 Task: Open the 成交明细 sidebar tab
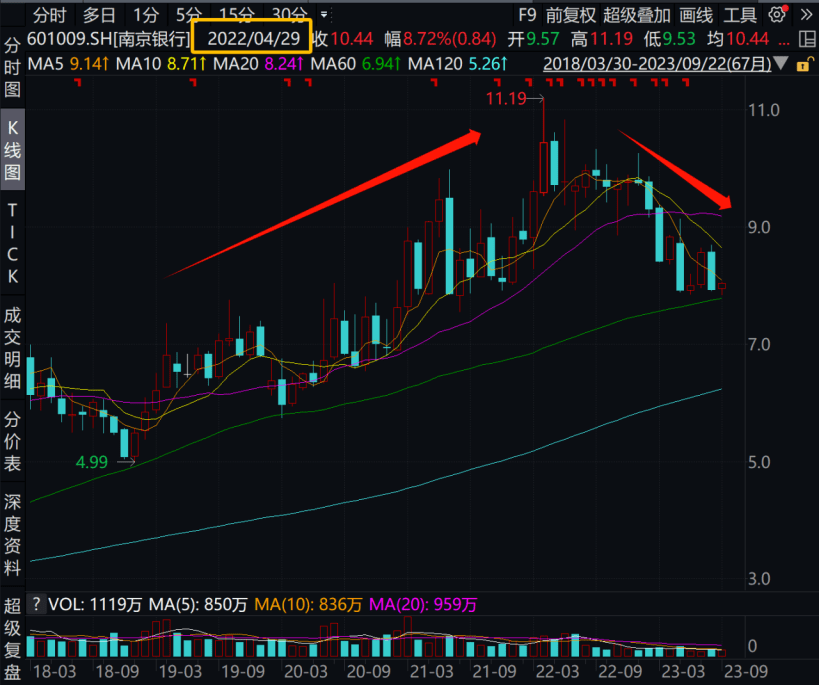click(x=13, y=350)
